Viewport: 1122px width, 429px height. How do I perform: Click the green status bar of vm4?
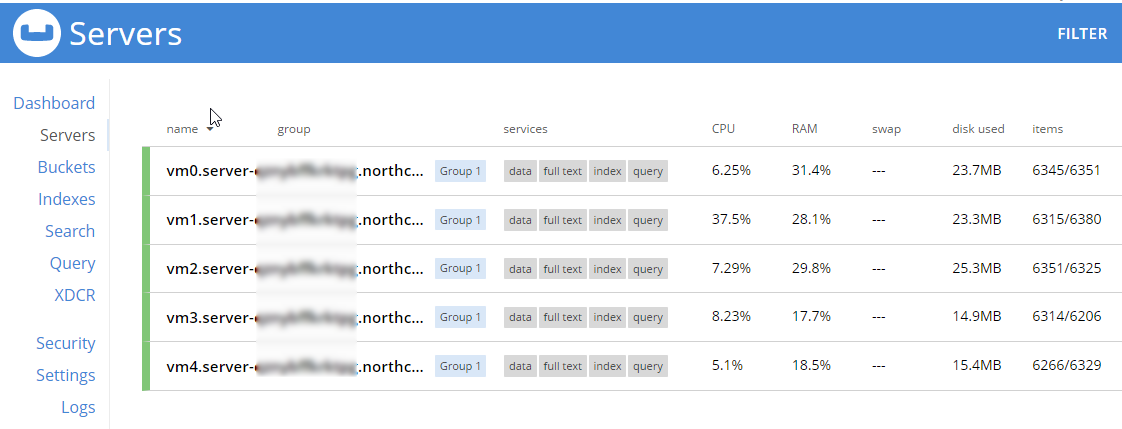tap(146, 366)
